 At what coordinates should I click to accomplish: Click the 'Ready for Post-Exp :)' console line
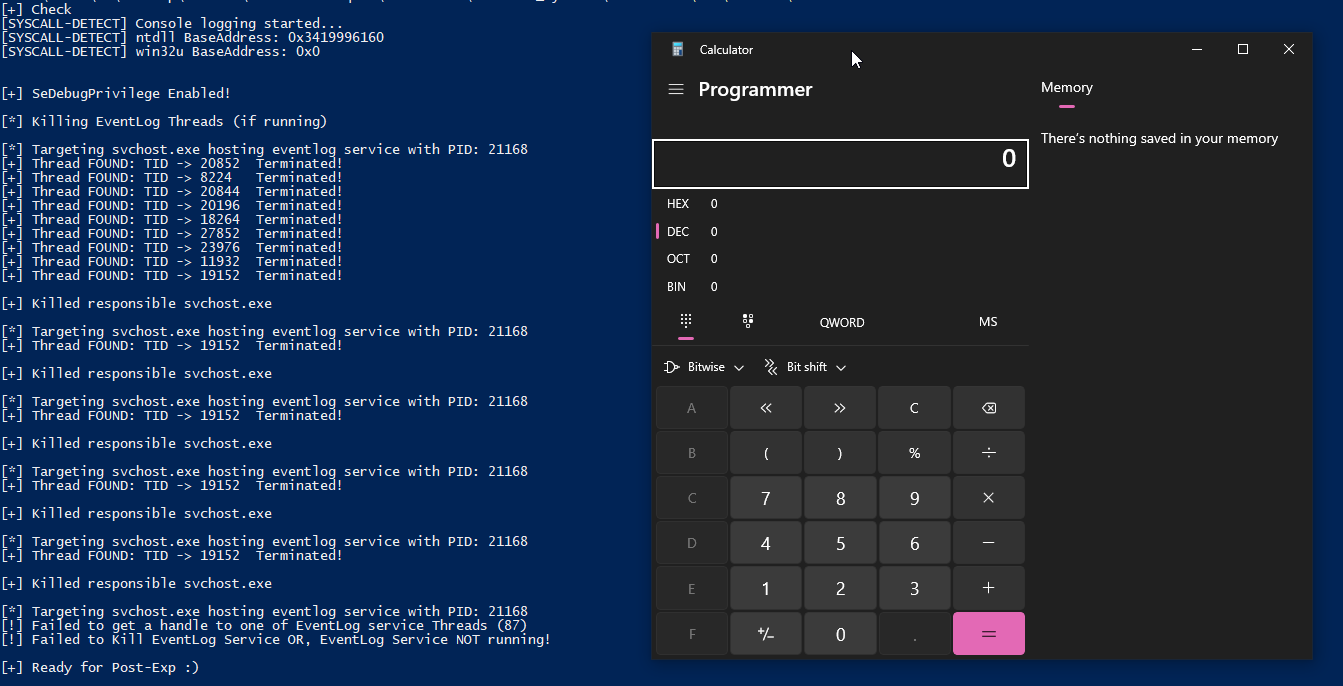(x=100, y=667)
